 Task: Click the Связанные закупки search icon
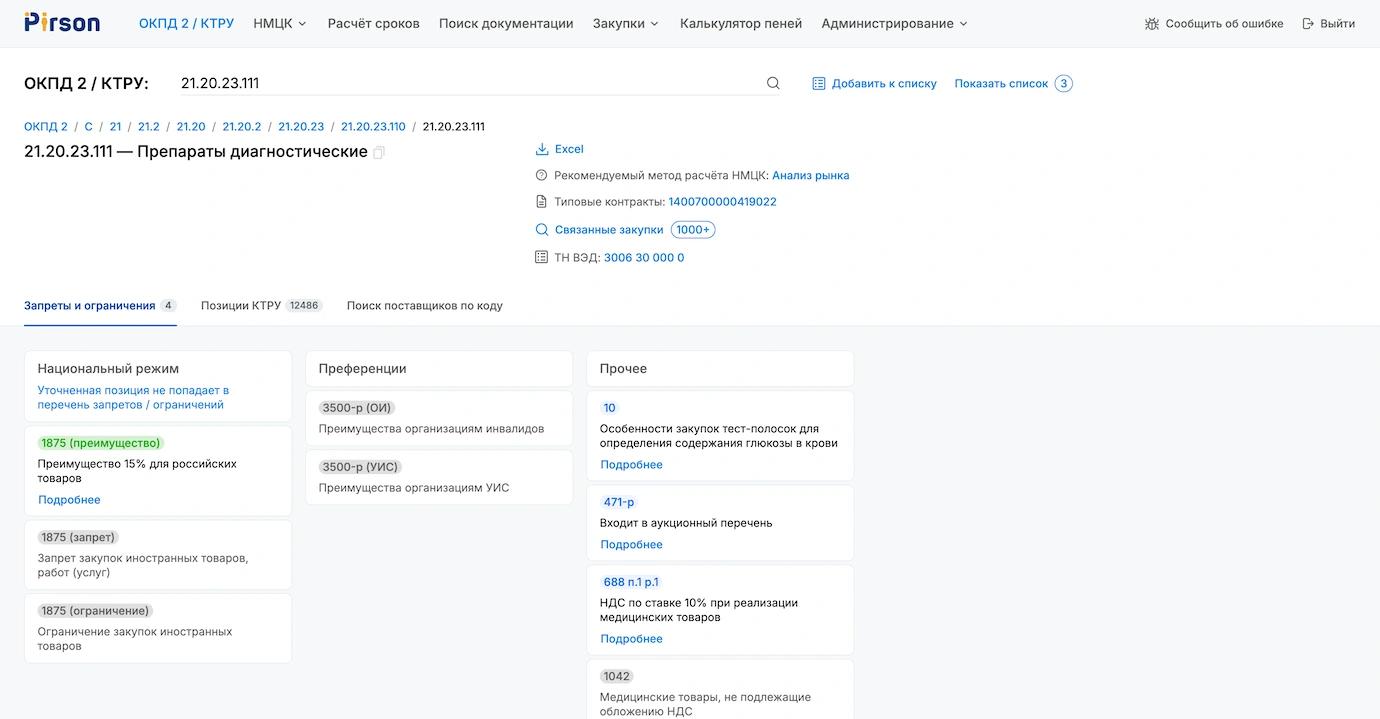coord(542,230)
